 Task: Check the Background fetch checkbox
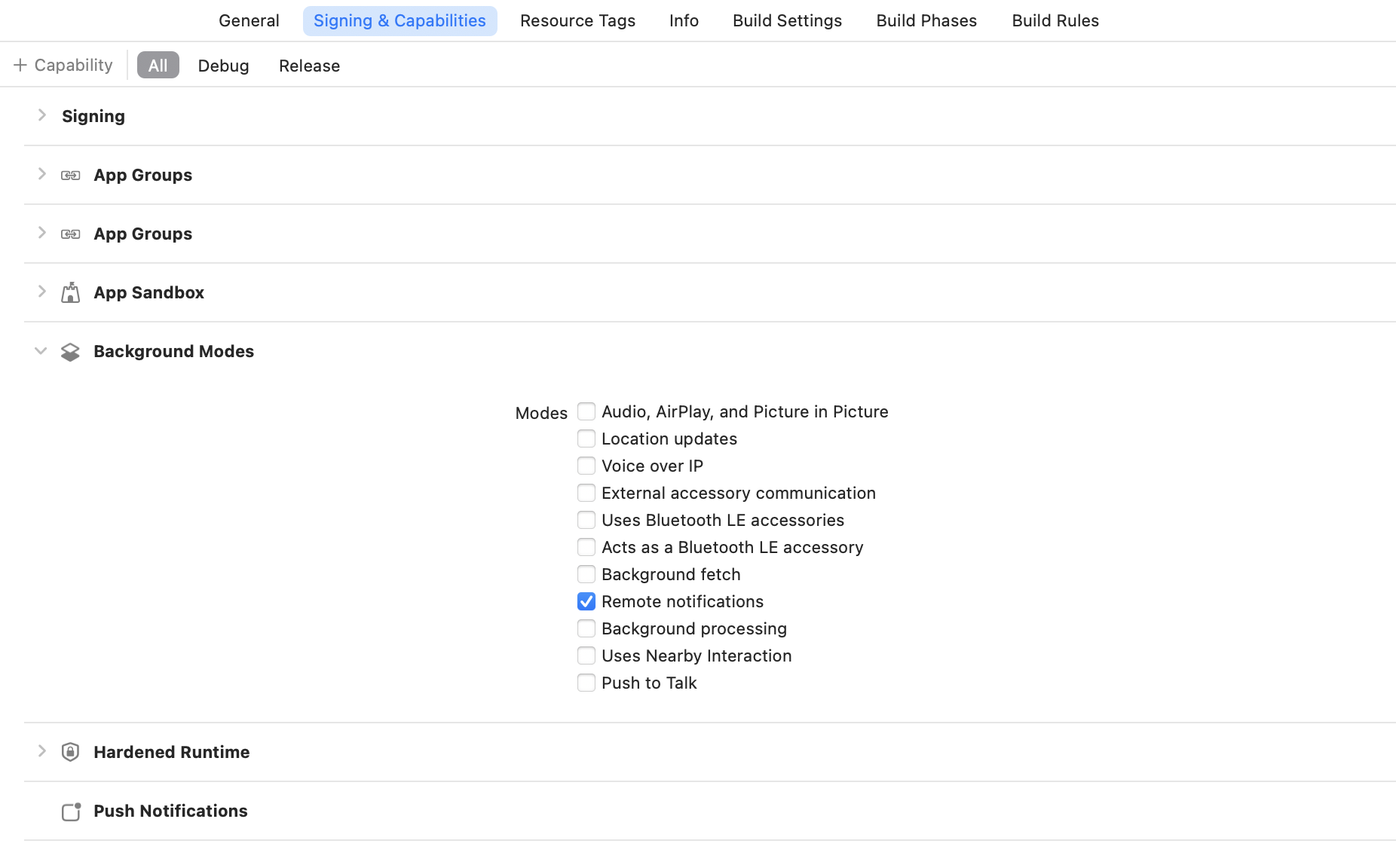click(x=586, y=574)
